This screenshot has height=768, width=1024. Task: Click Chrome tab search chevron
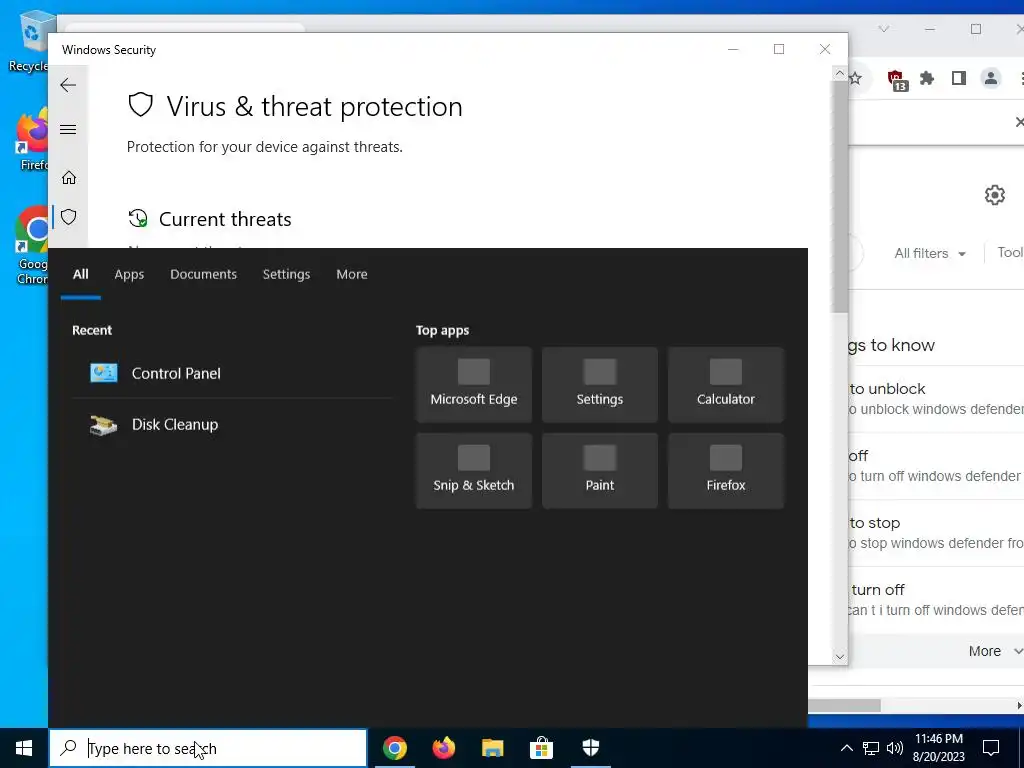click(884, 29)
